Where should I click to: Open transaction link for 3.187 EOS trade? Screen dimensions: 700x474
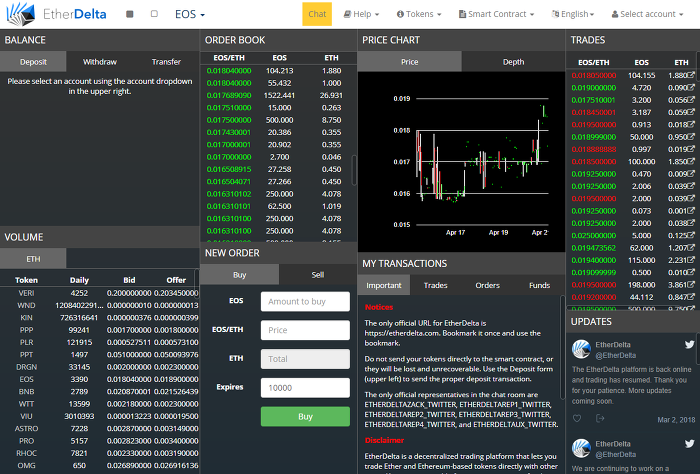691,112
